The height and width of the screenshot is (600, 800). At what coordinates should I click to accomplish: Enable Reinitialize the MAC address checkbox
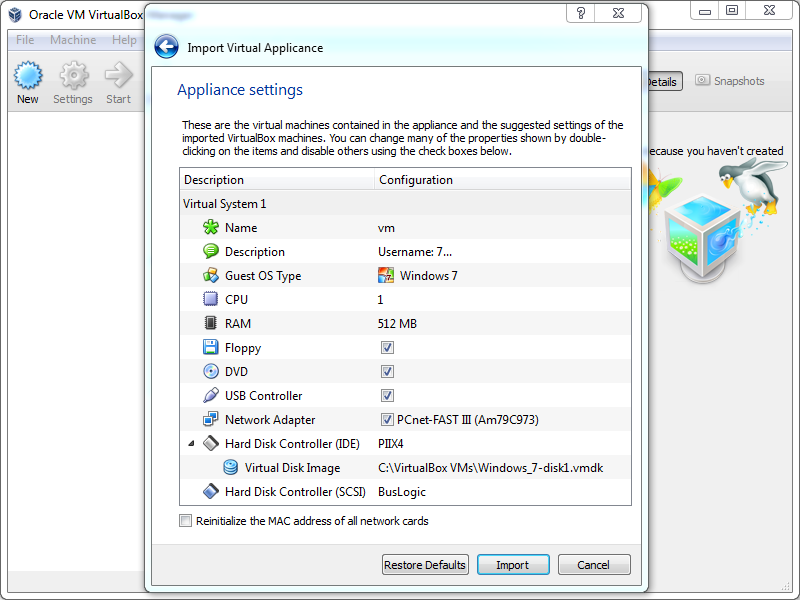point(185,521)
